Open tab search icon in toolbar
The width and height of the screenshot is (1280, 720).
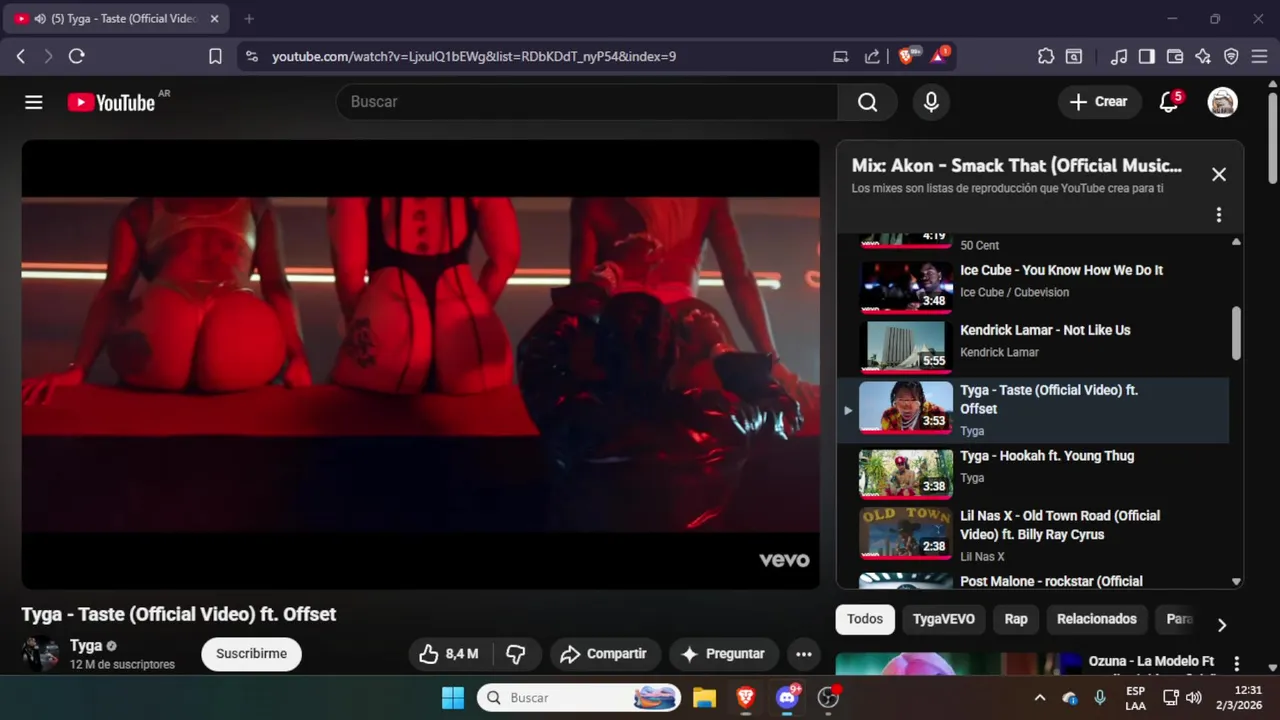pyautogui.click(x=1074, y=56)
